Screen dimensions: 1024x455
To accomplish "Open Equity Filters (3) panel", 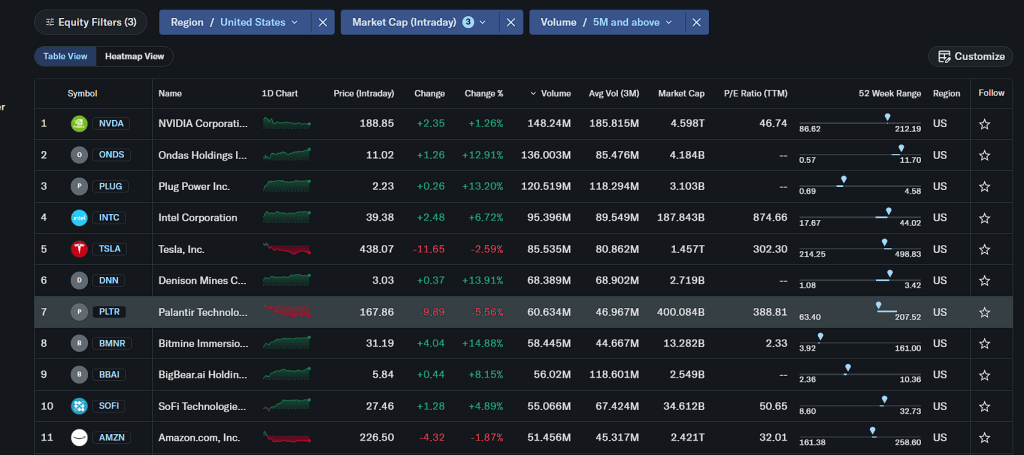I will point(91,22).
